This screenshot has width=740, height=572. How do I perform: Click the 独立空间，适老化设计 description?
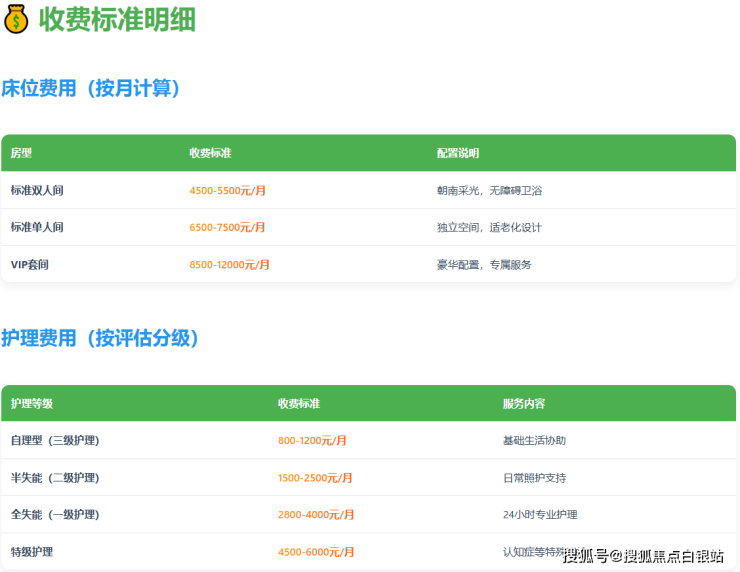pos(489,227)
